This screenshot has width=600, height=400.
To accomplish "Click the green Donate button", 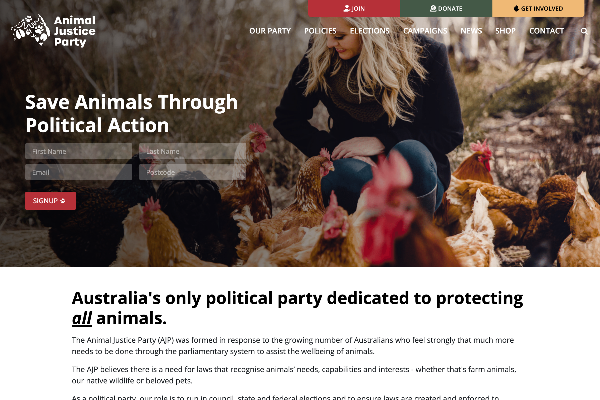I will coord(446,8).
